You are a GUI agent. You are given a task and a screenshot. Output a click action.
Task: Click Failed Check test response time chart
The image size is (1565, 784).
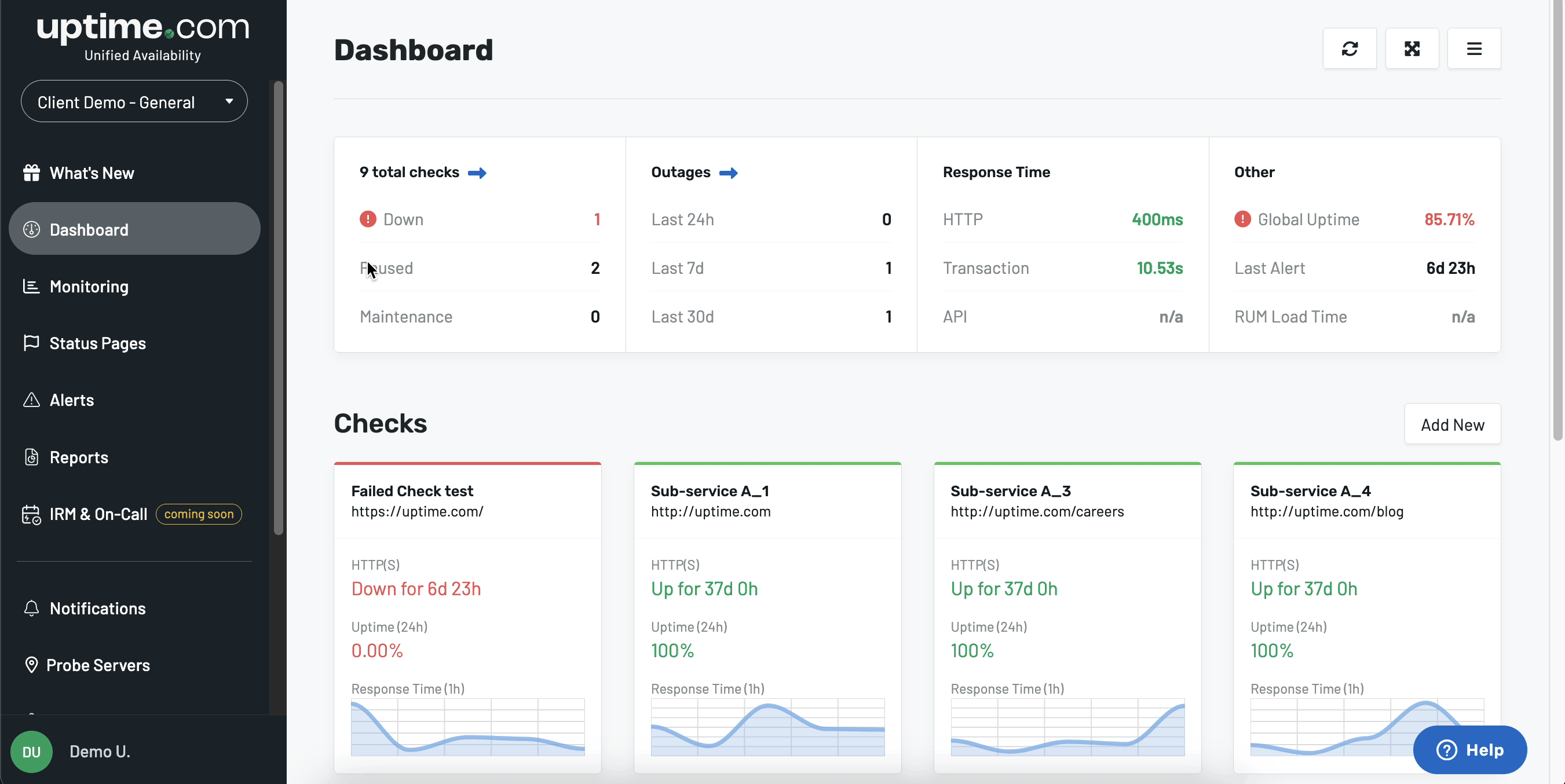coord(468,727)
